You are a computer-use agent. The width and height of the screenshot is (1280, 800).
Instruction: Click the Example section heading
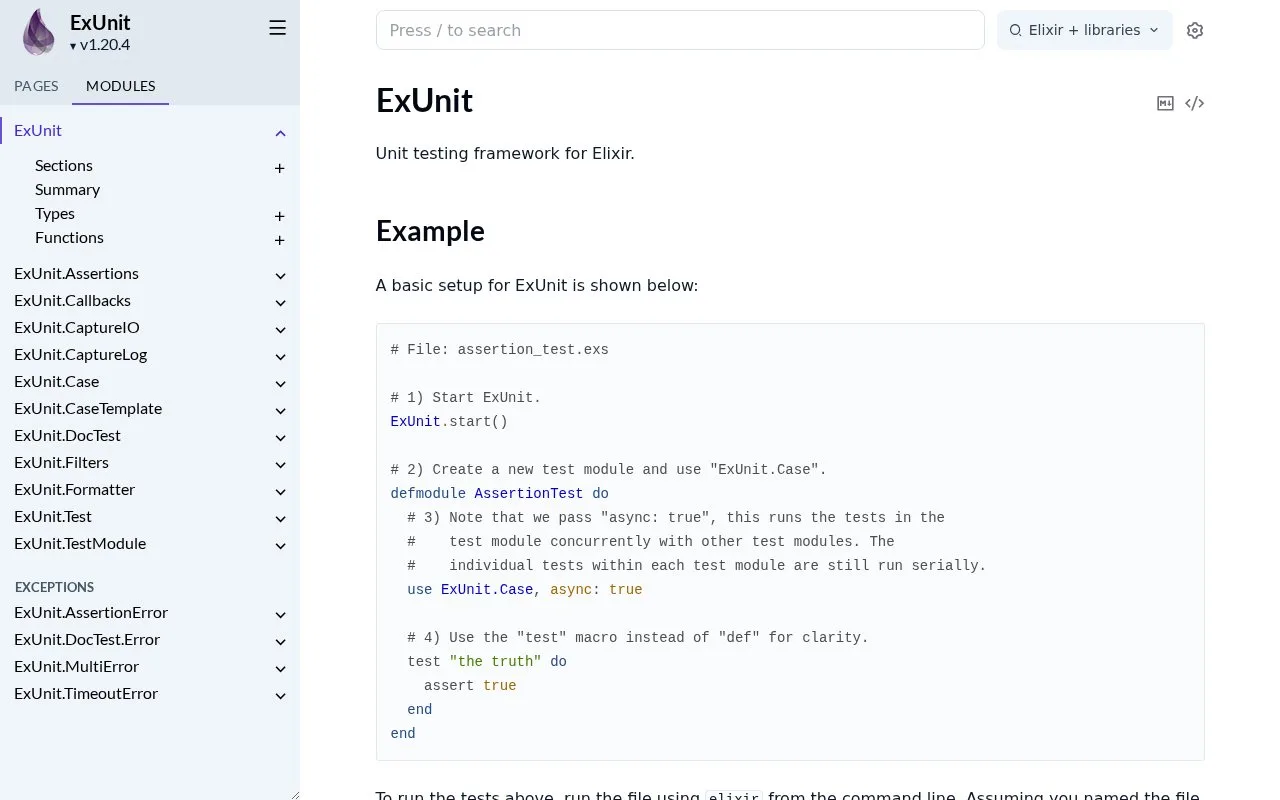pyautogui.click(x=430, y=231)
